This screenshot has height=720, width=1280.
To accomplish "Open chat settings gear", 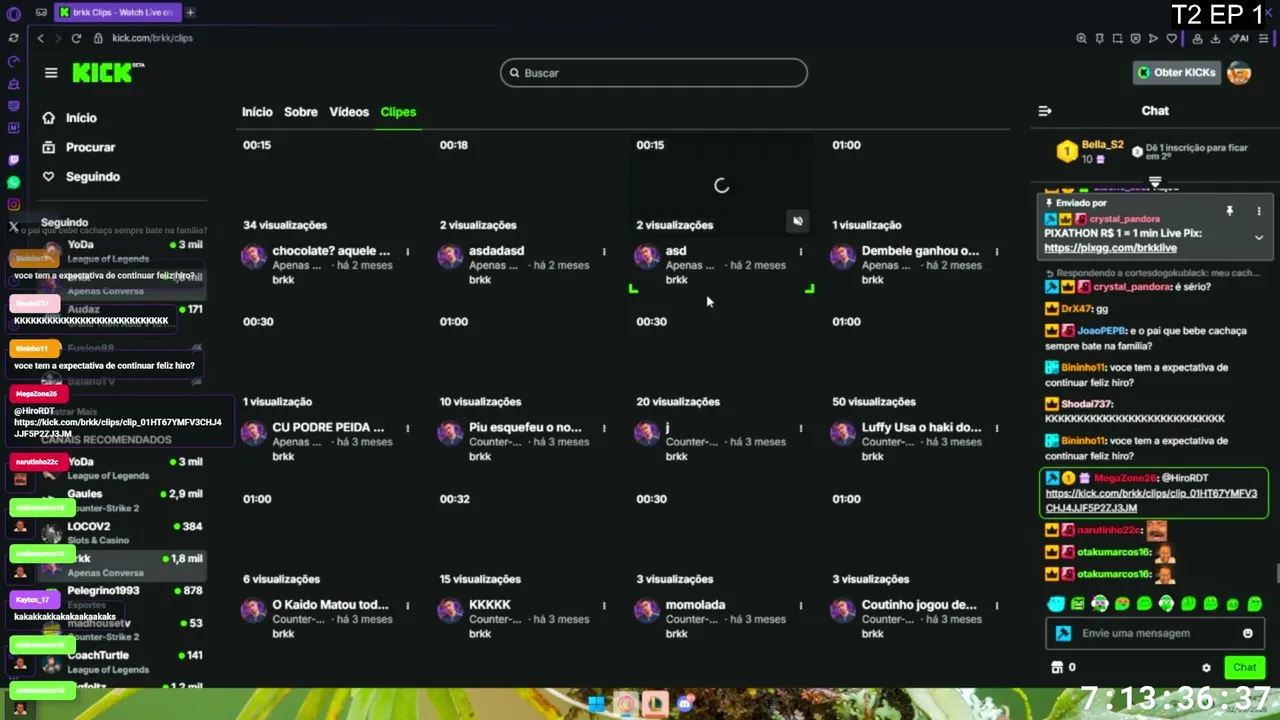I will (x=1206, y=668).
